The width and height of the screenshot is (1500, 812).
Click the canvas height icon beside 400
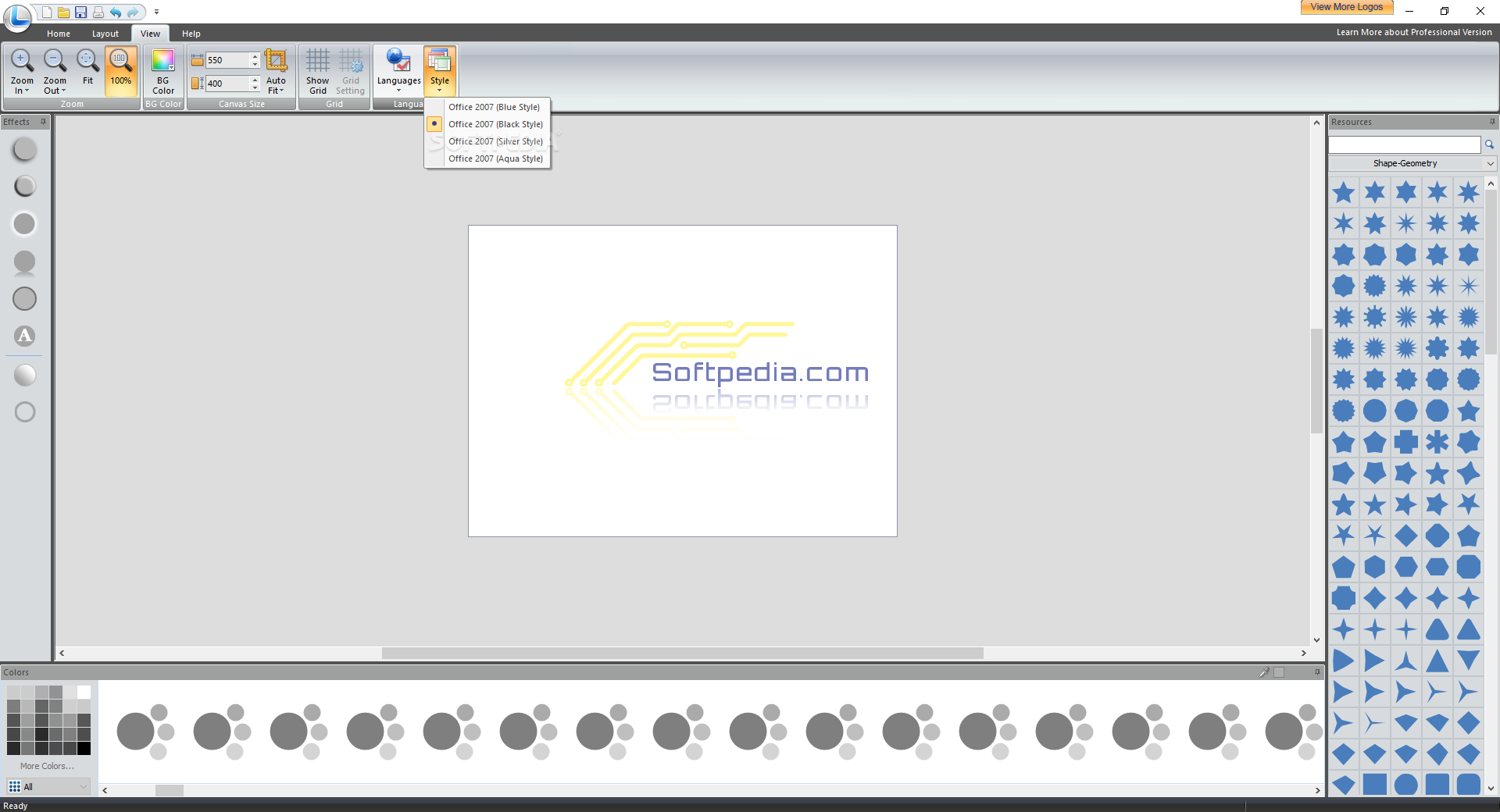click(197, 84)
